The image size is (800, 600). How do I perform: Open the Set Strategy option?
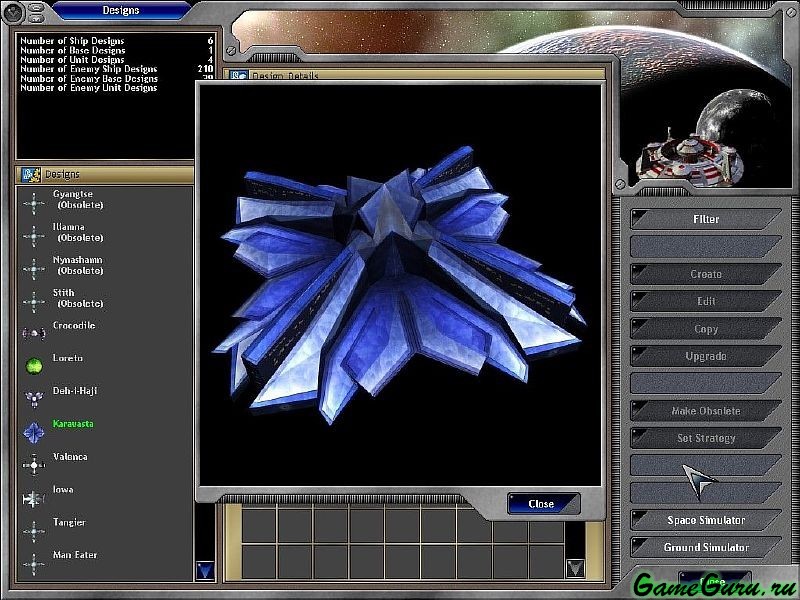click(706, 438)
